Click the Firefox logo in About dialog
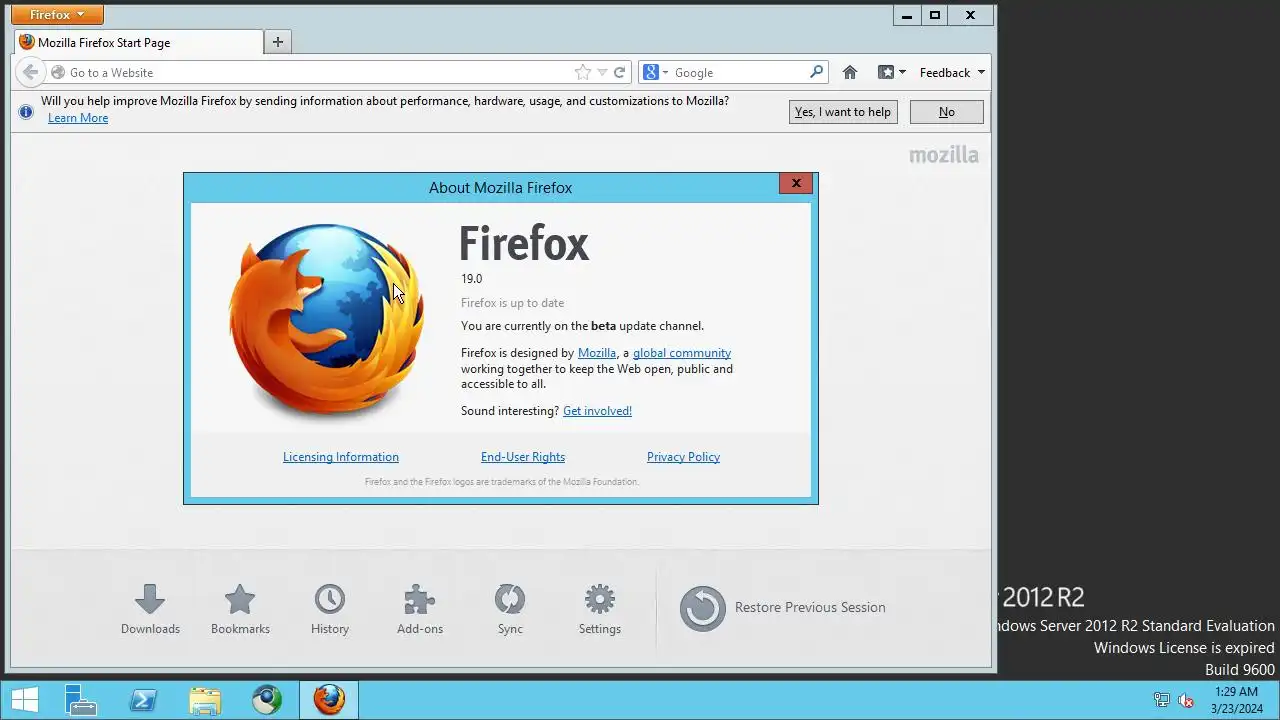This screenshot has width=1280, height=720. [327, 320]
